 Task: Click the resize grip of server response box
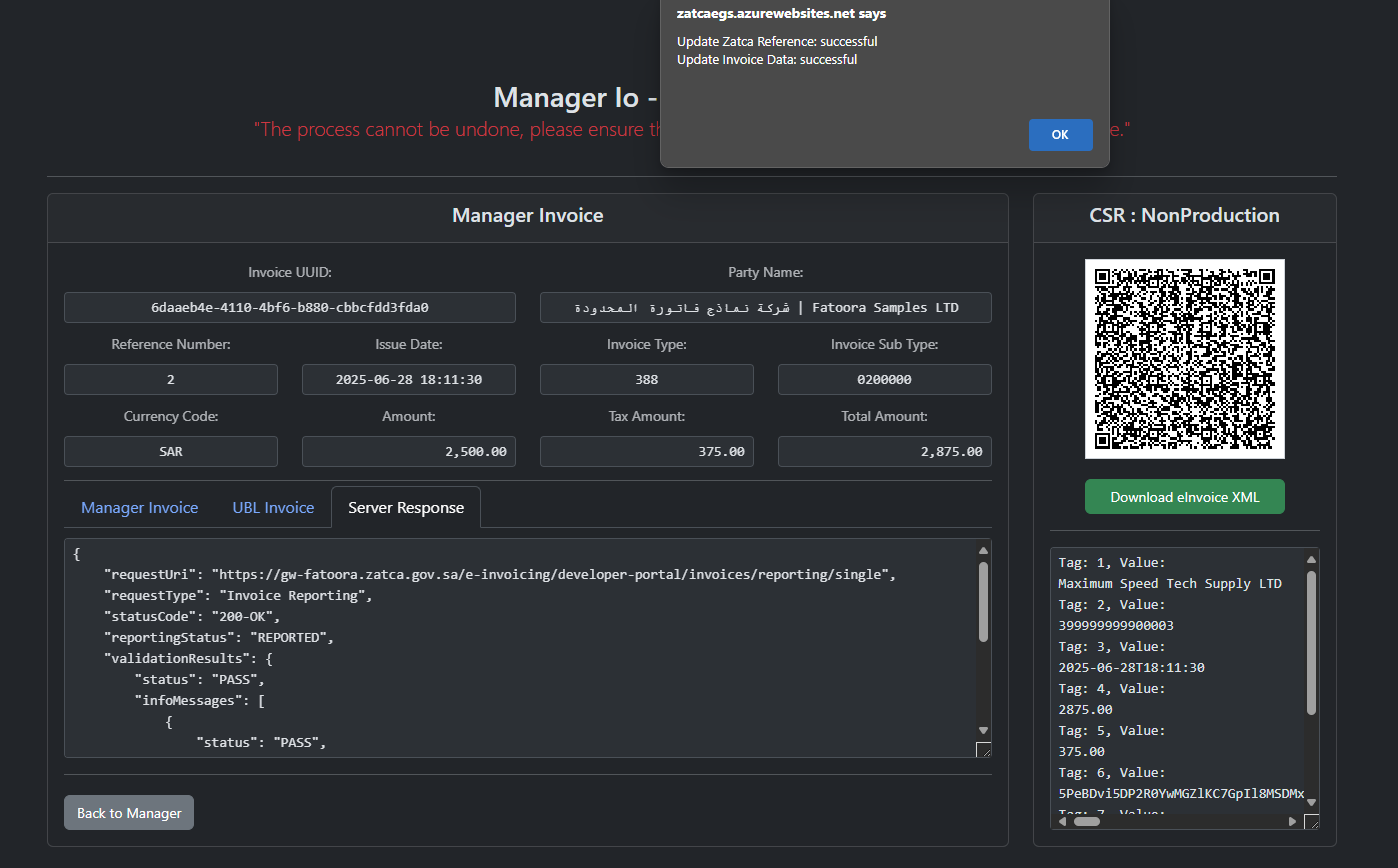click(x=983, y=750)
